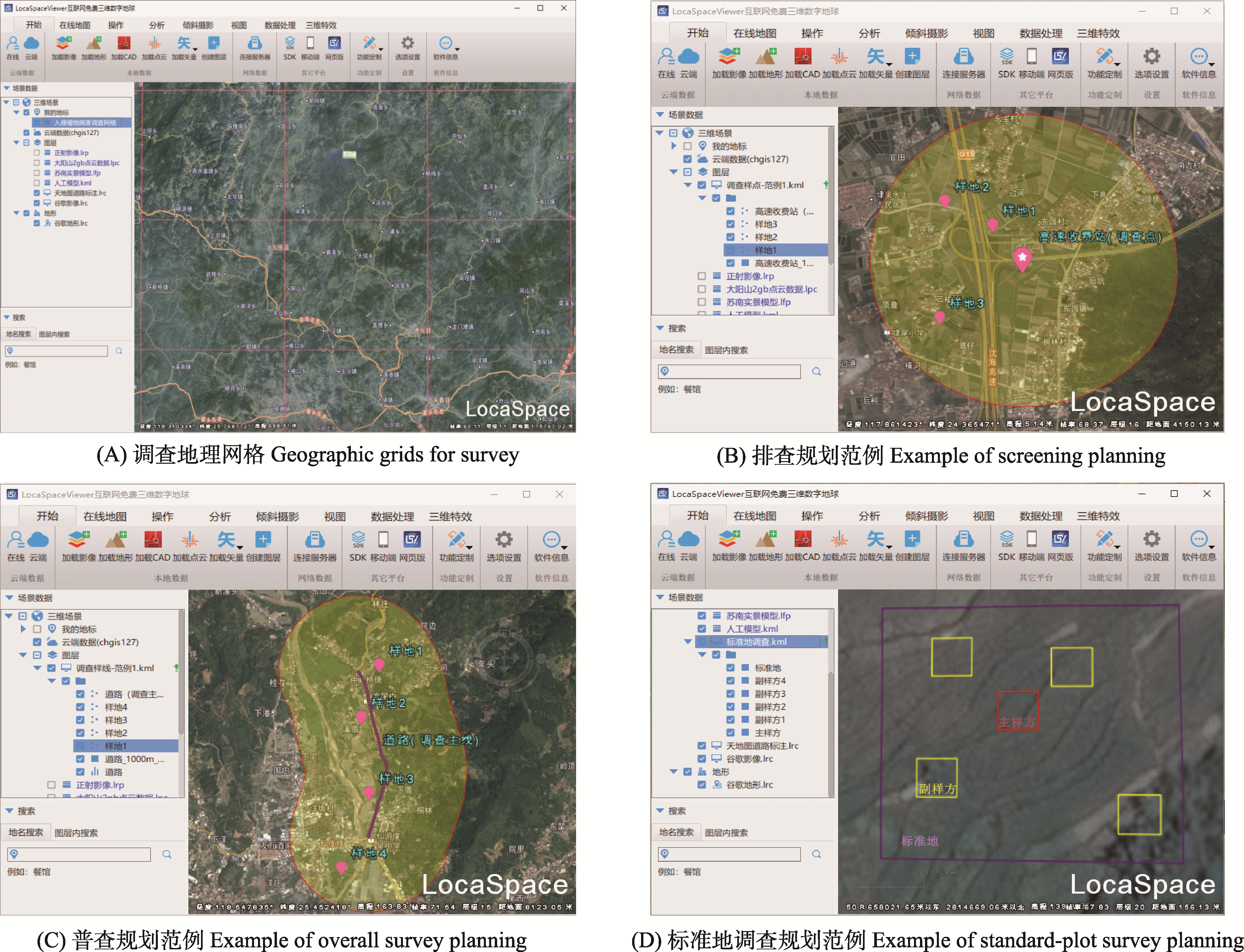Screen dimensions: 1244x952
Task: In window B, click 连接服务器 server icon
Action: 963,56
